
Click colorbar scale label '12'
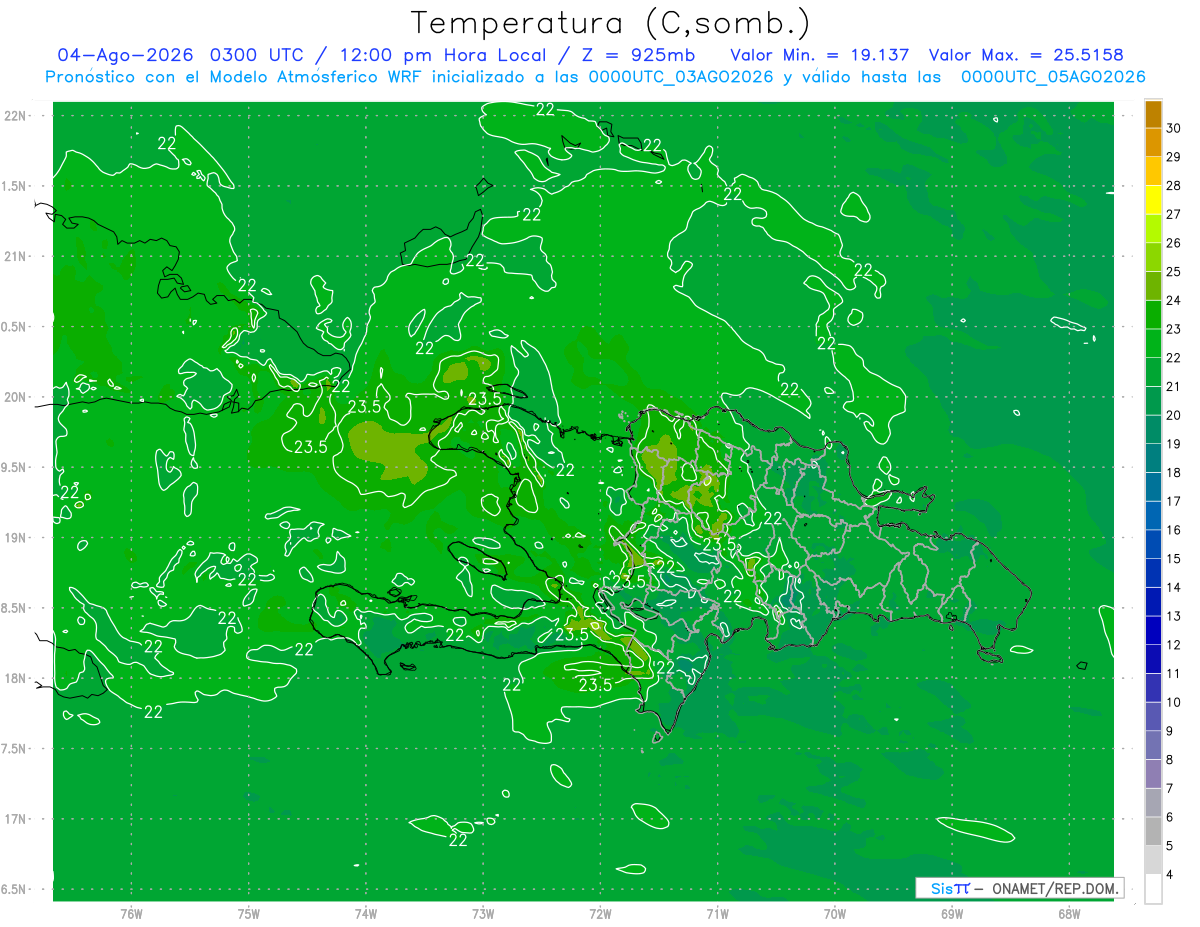(x=1174, y=645)
